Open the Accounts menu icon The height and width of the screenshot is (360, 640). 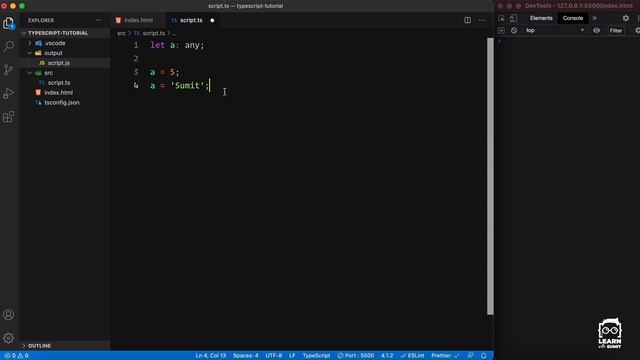(9, 315)
